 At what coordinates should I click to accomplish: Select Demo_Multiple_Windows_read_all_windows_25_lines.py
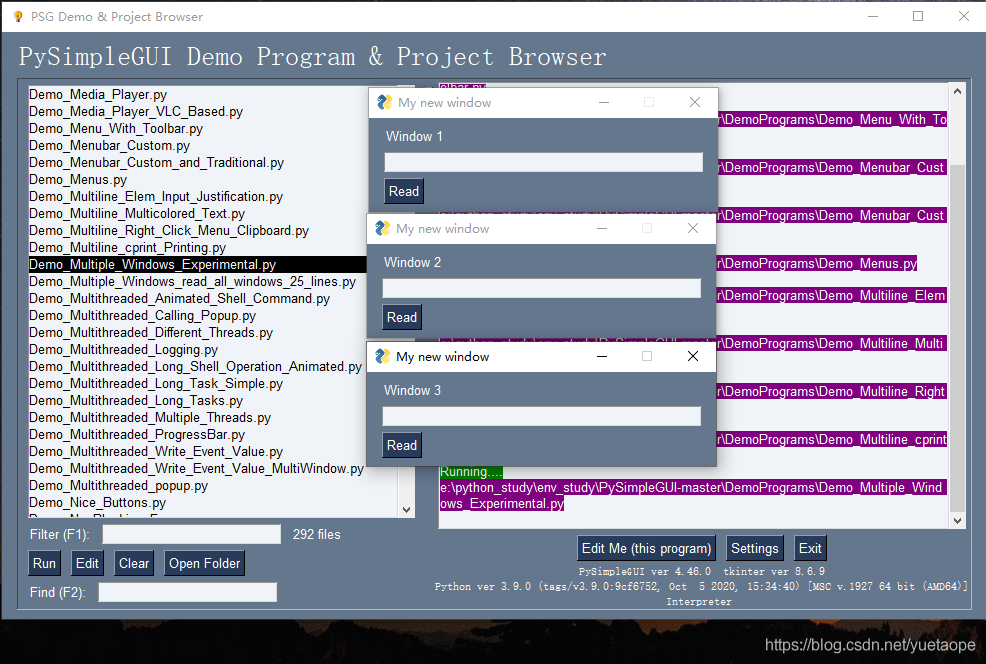(x=192, y=281)
